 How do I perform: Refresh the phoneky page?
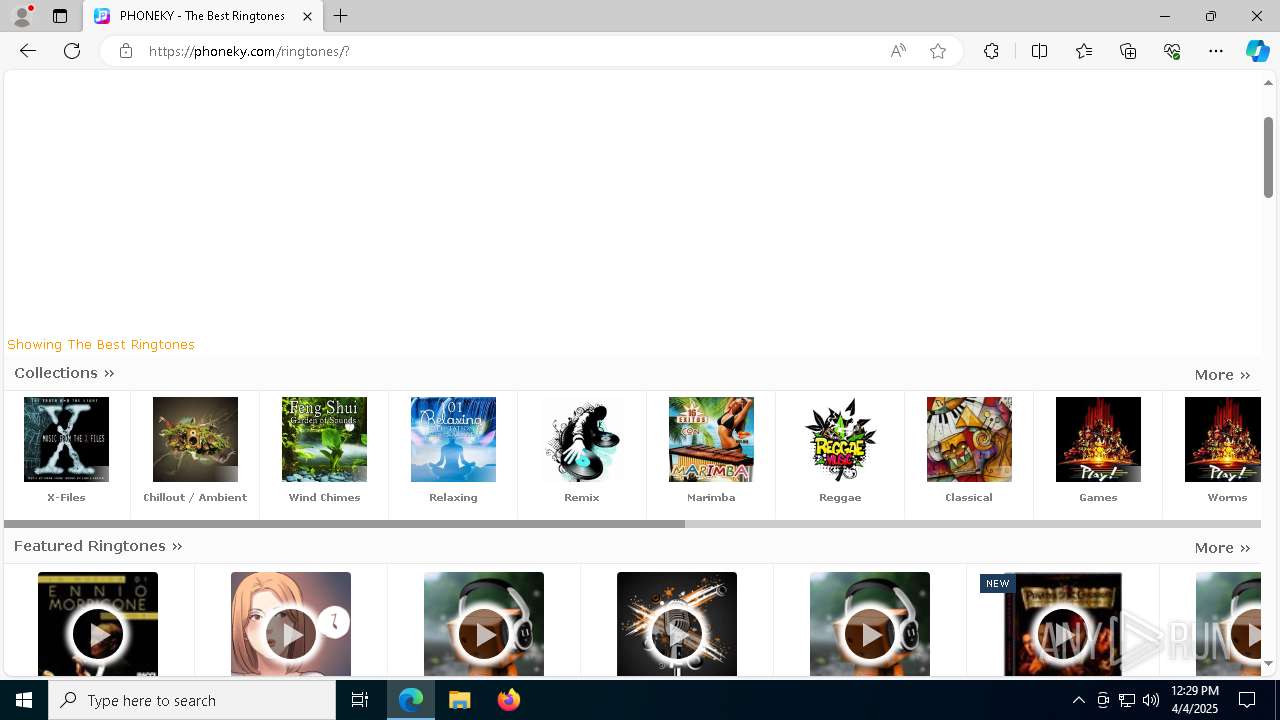(72, 51)
